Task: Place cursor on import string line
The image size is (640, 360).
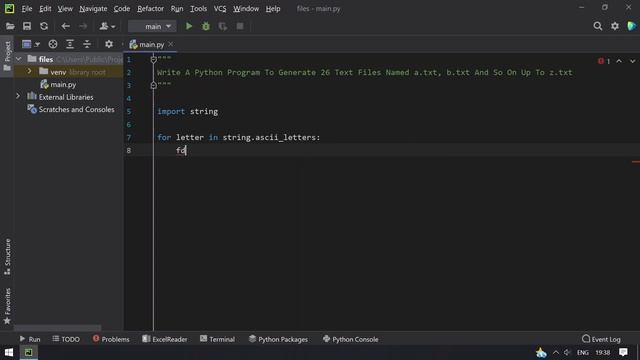Action: 187,111
